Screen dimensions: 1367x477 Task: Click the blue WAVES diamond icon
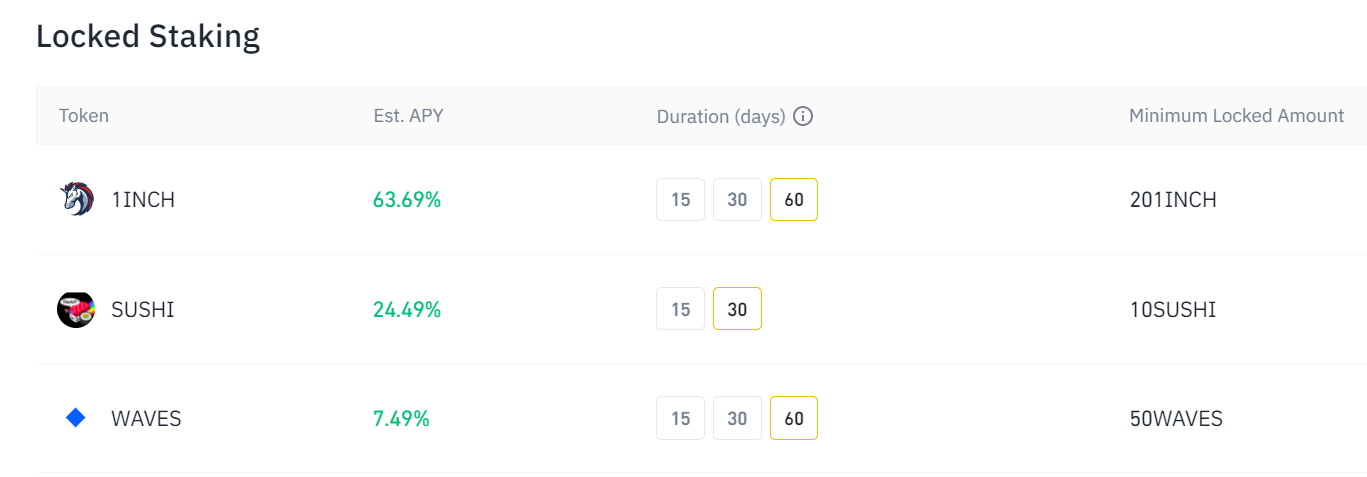click(x=76, y=418)
